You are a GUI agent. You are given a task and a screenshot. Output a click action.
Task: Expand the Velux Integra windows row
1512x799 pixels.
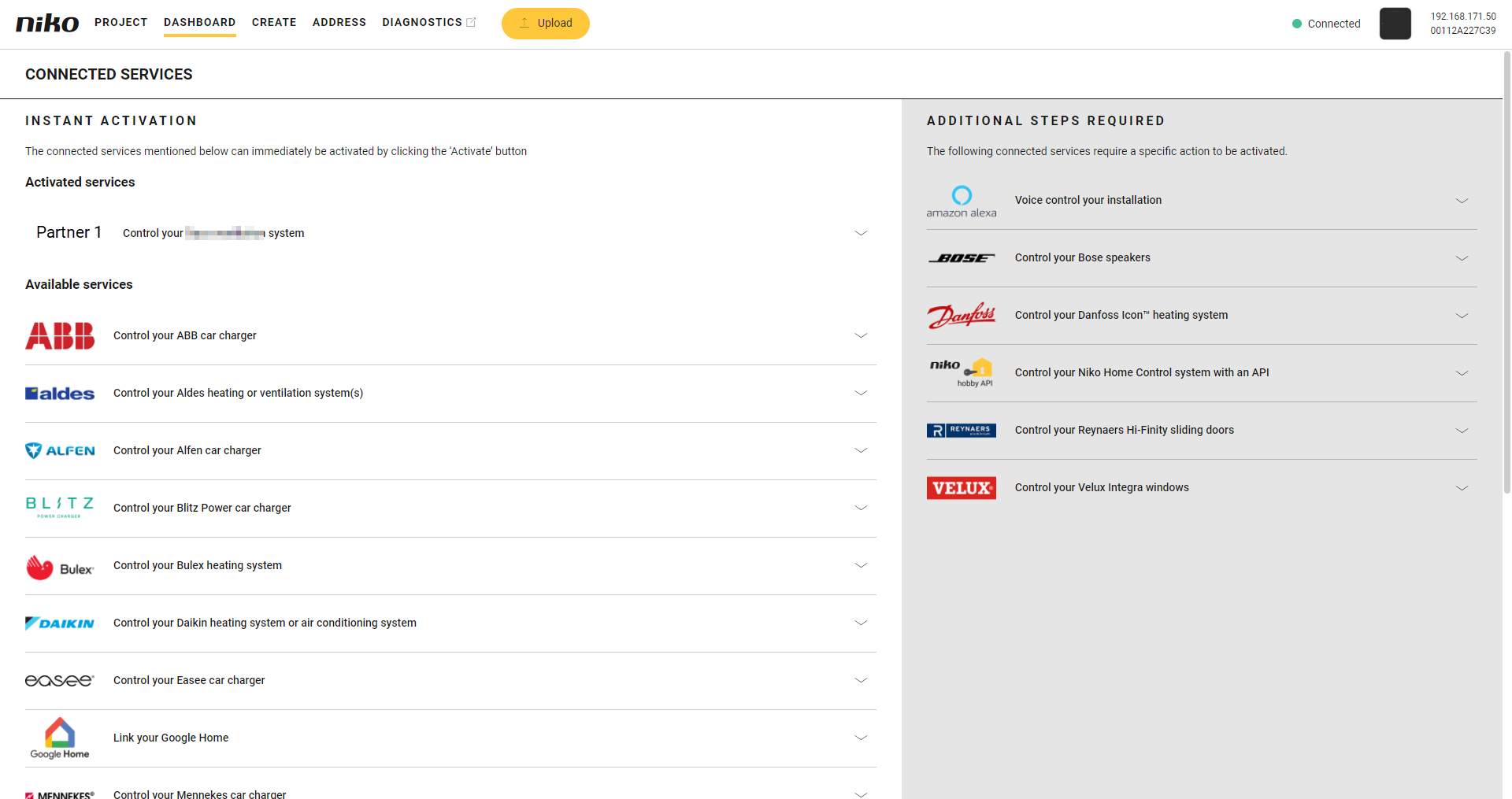(x=1462, y=488)
